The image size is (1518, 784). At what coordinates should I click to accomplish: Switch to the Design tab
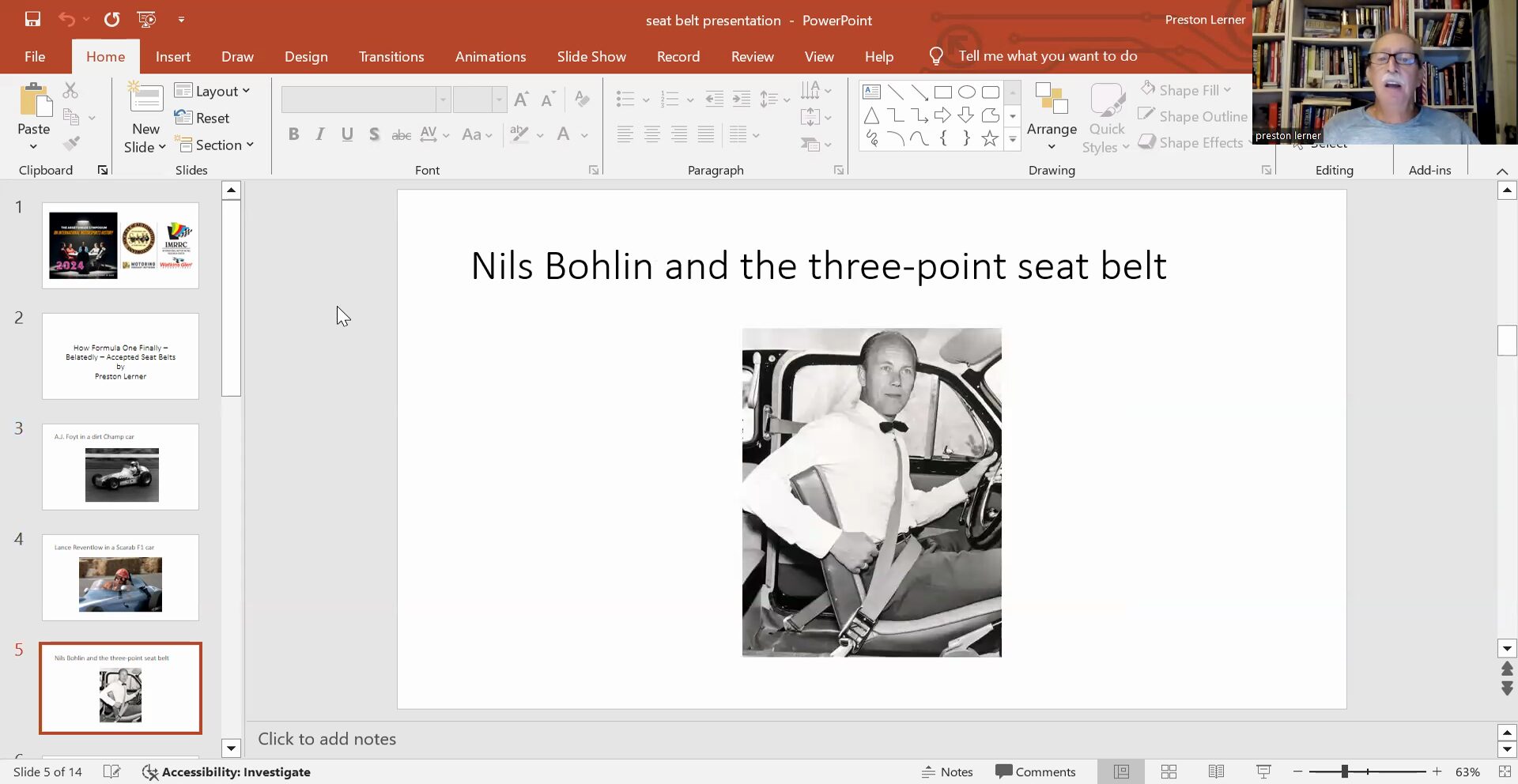tap(306, 56)
